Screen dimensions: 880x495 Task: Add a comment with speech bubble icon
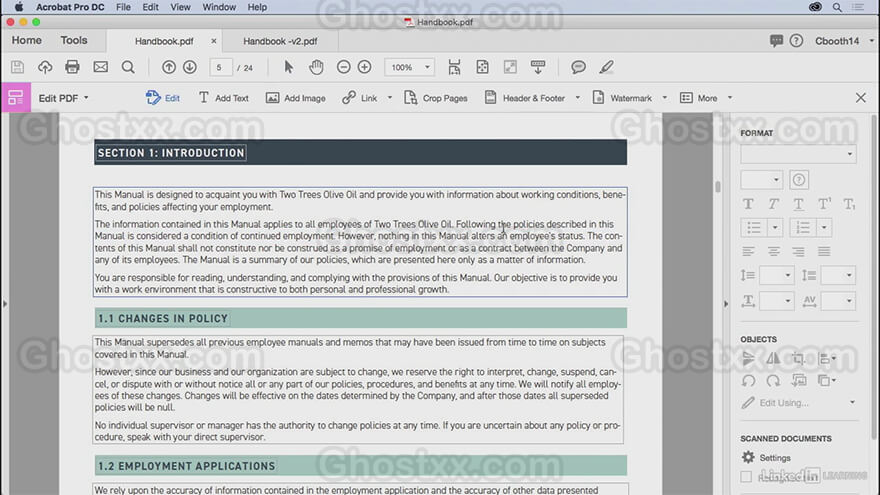click(x=578, y=67)
